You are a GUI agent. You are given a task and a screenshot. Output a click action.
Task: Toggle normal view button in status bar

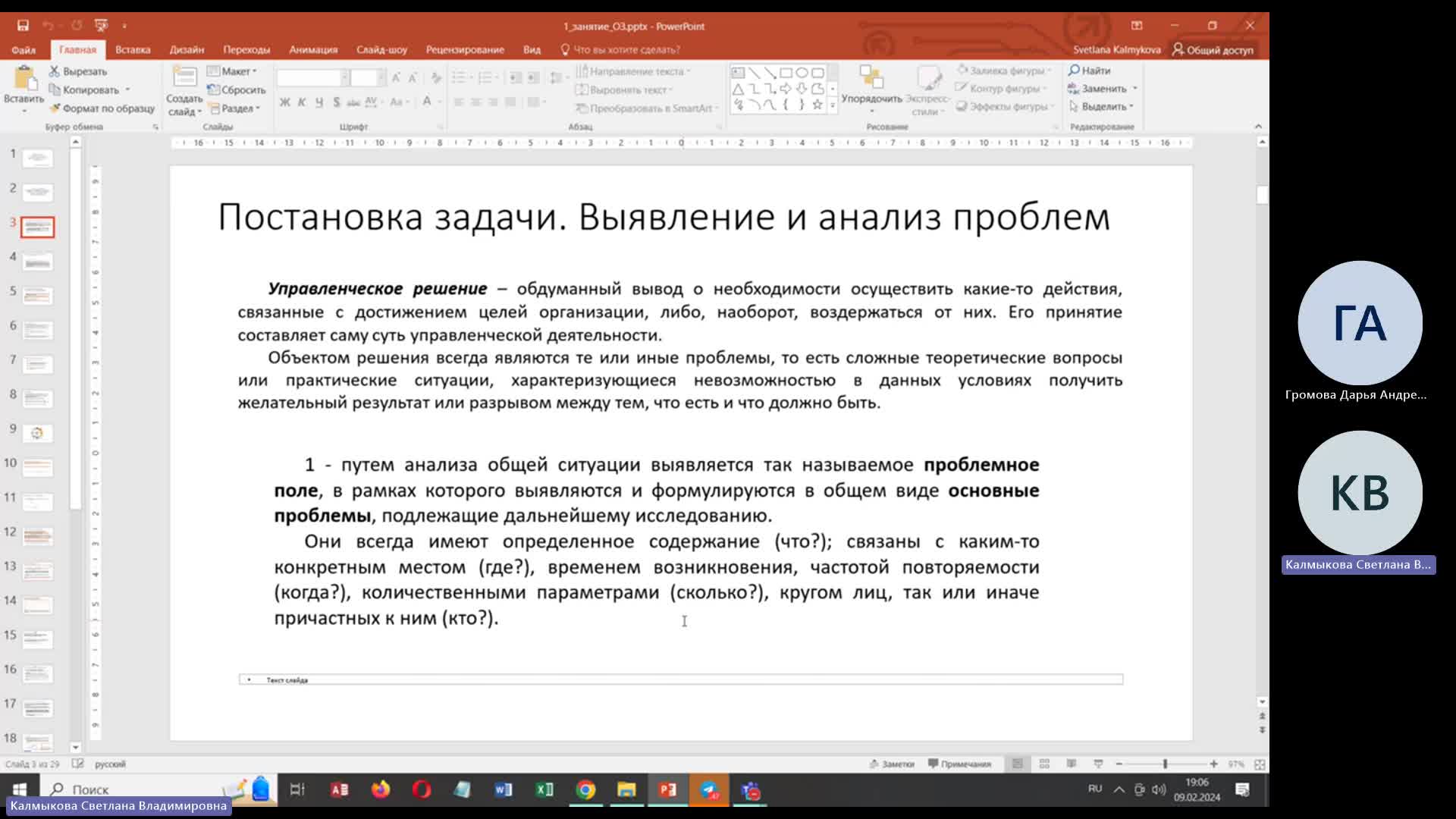[x=1018, y=764]
